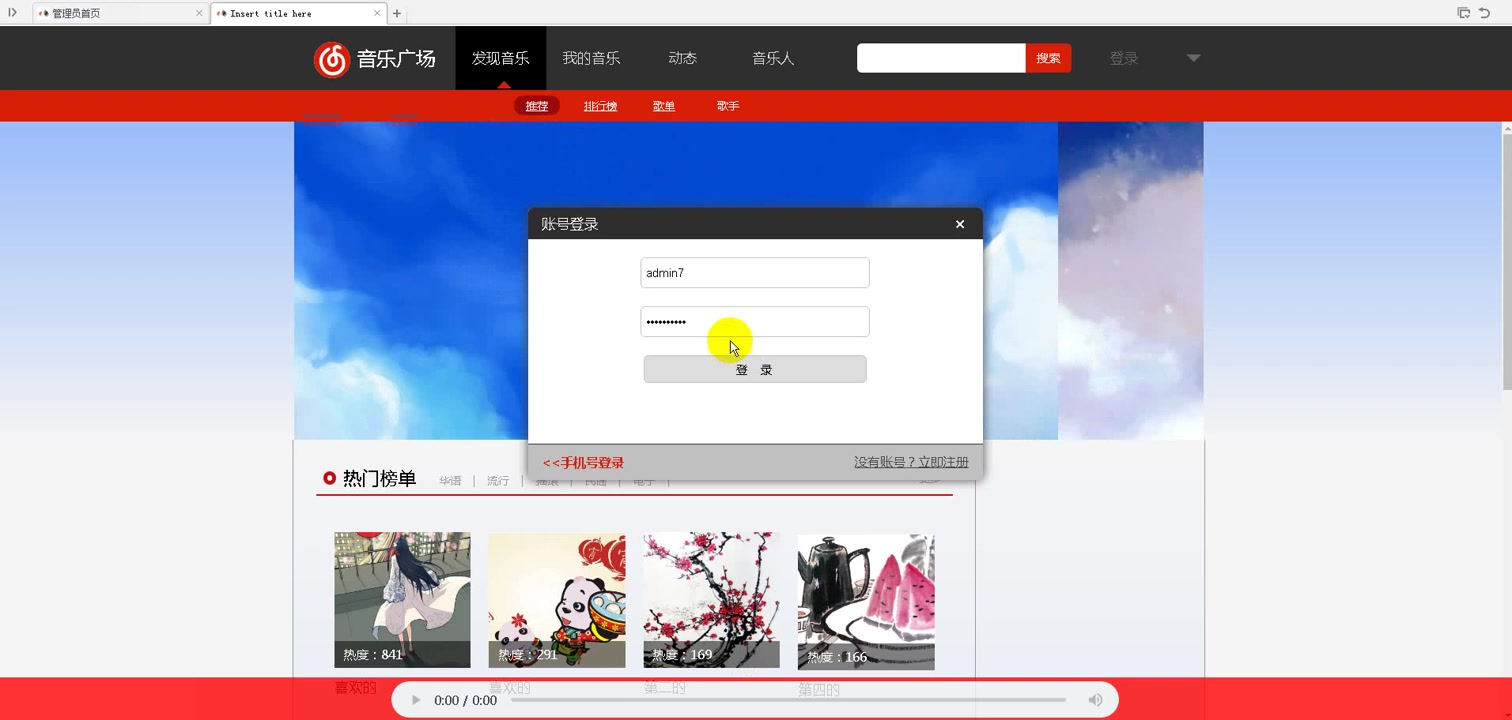1512x720 pixels.
Task: Mute the audio player volume icon
Action: pos(1095,700)
